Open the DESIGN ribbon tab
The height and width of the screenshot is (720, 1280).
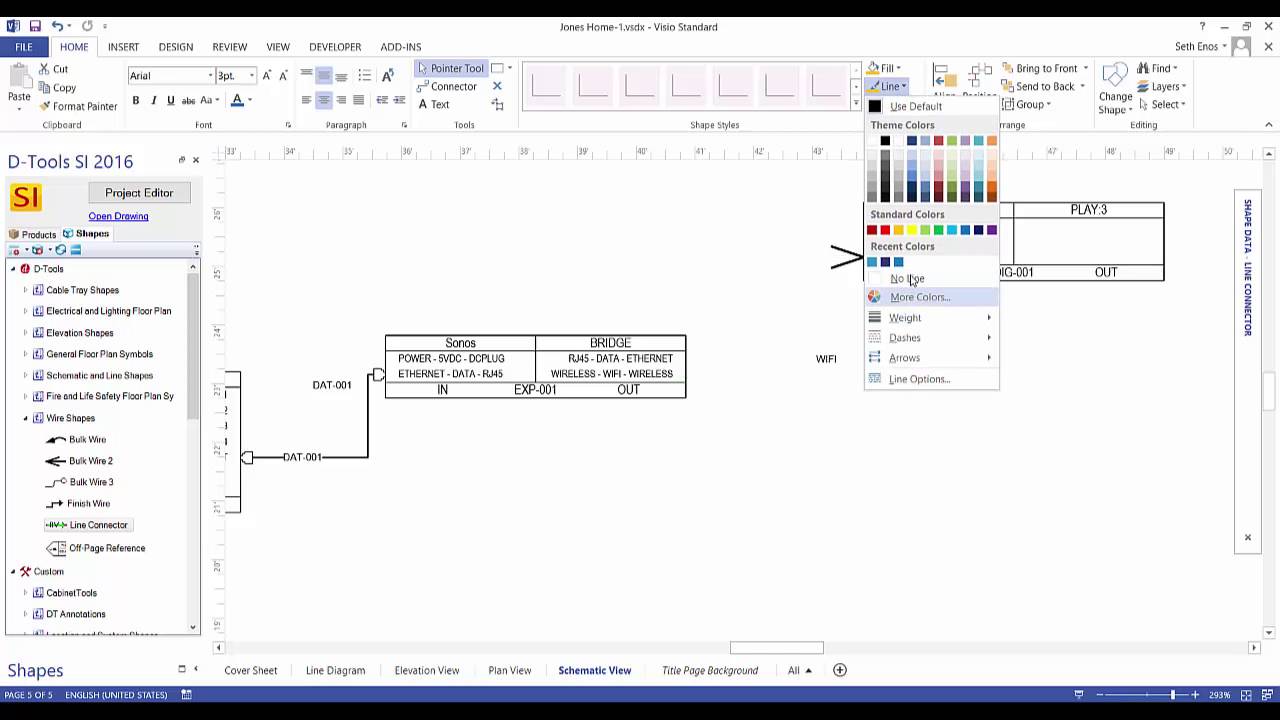coord(175,47)
